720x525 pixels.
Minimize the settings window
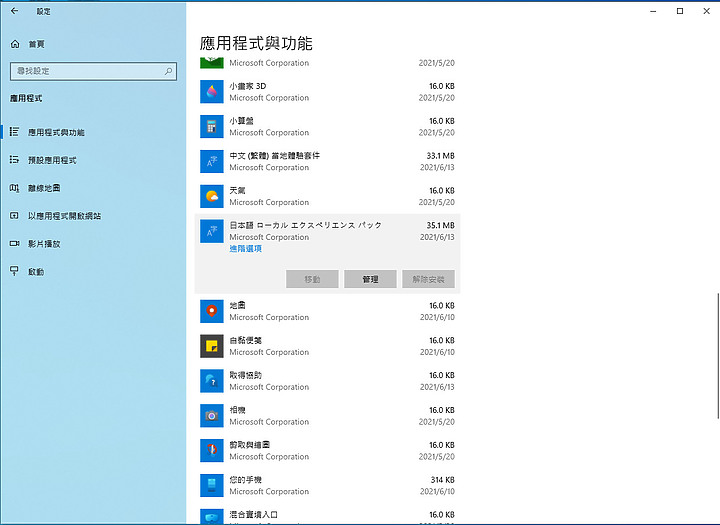[653, 11]
